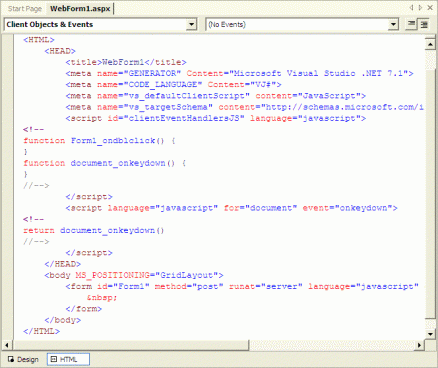
Task: Open the (No Events) dropdown arrow
Action: click(393, 24)
